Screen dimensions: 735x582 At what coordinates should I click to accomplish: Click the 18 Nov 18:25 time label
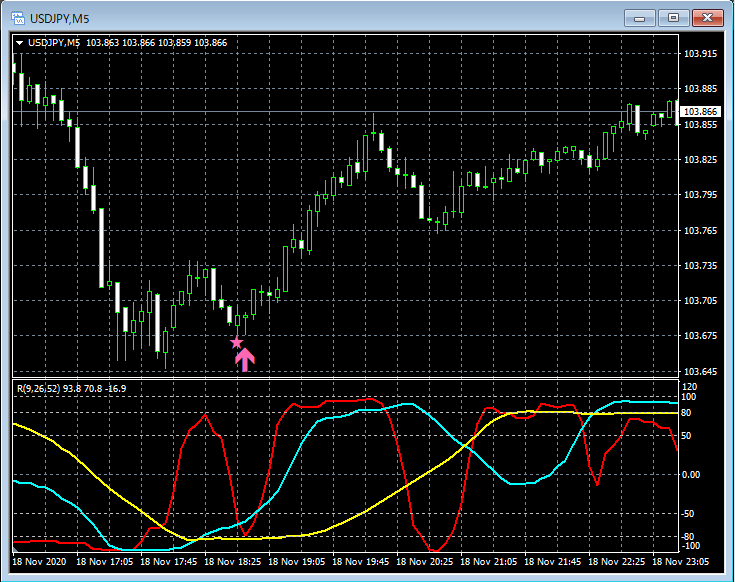[x=235, y=562]
